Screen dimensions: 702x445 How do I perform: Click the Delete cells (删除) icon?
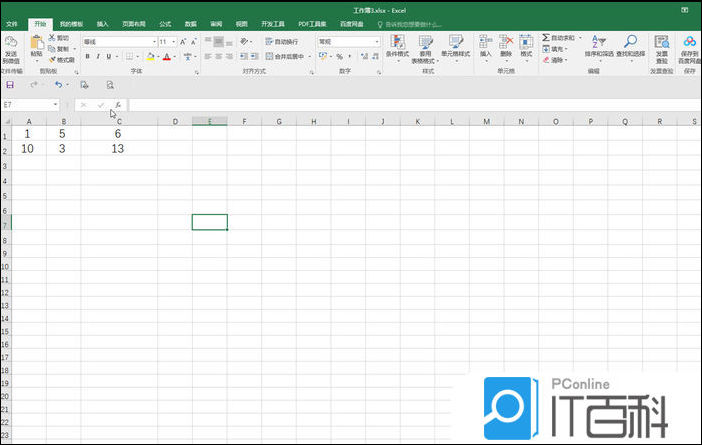[x=506, y=42]
